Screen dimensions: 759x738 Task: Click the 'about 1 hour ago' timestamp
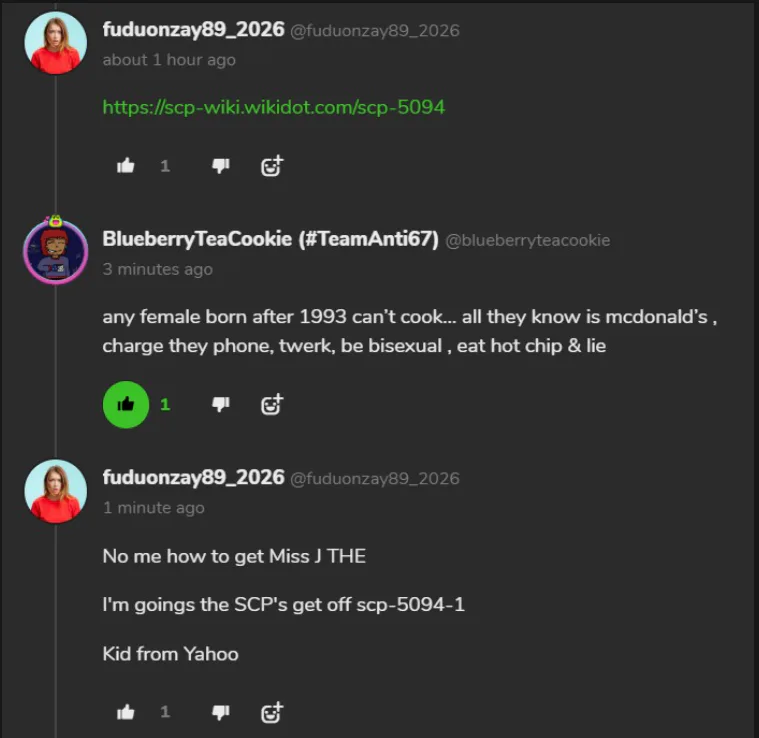pos(169,60)
